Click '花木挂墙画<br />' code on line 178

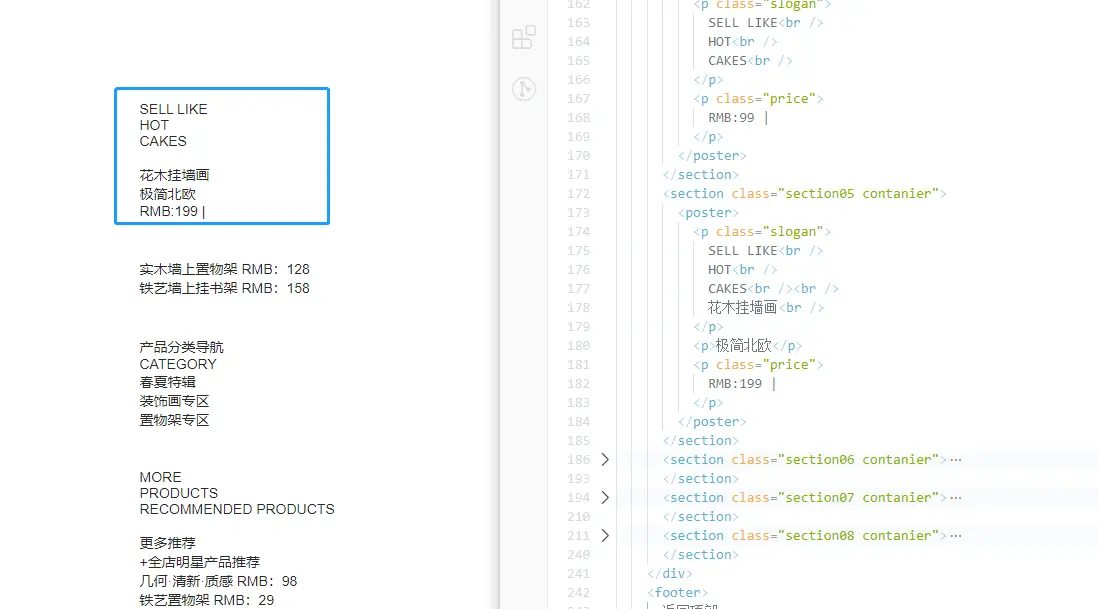pos(765,308)
